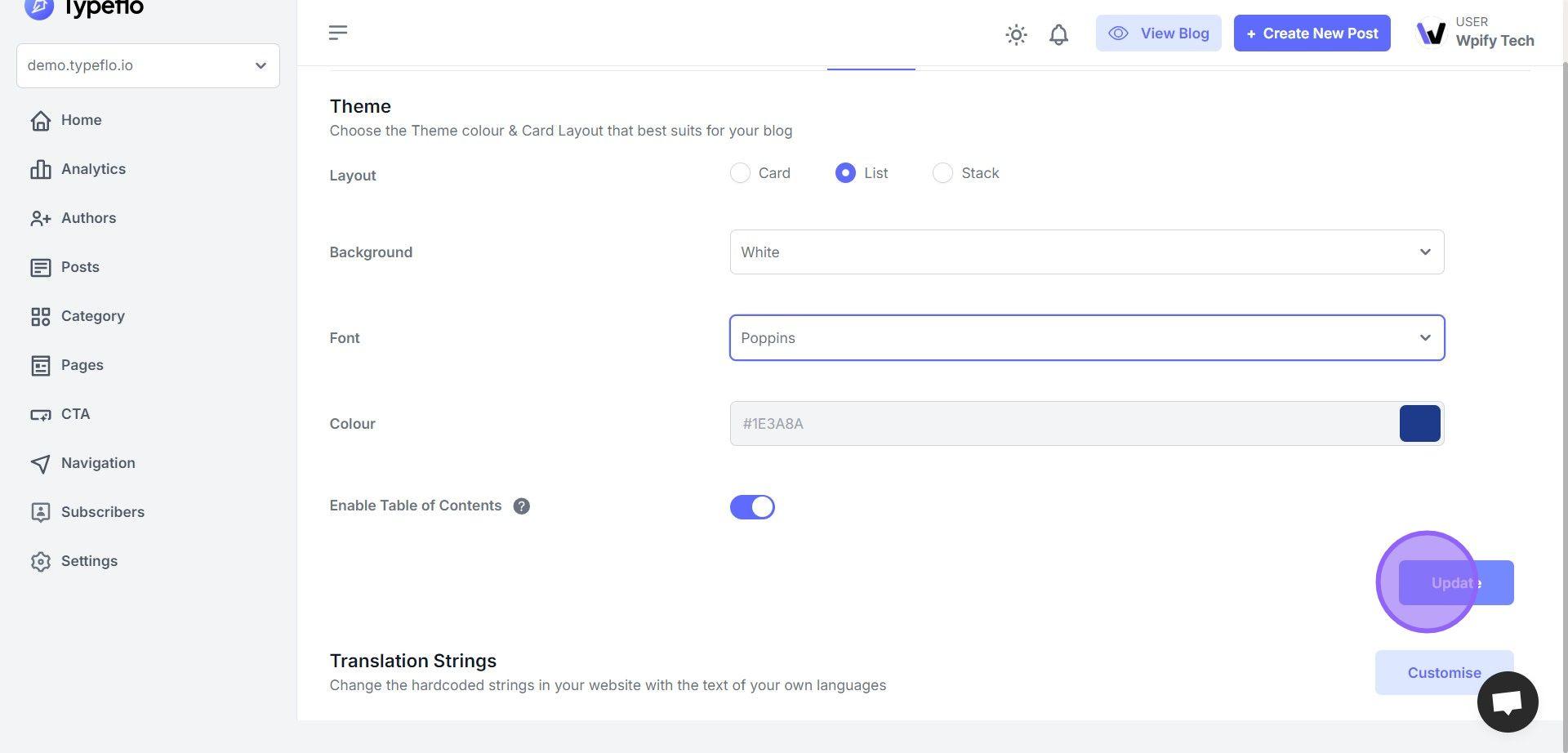Open notifications via the bell icon
The width and height of the screenshot is (1568, 753).
click(1058, 34)
